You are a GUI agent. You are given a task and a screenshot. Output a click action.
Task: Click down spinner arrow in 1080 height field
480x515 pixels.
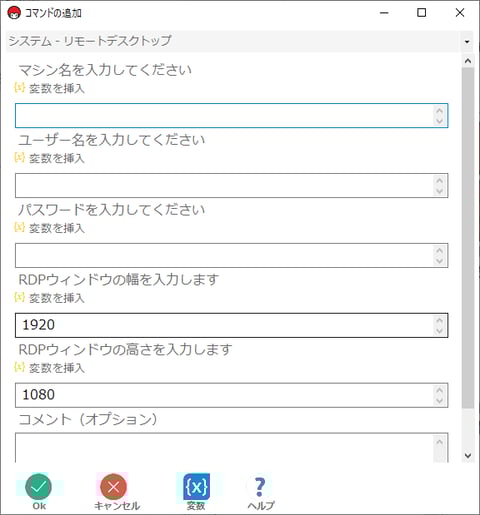(439, 401)
